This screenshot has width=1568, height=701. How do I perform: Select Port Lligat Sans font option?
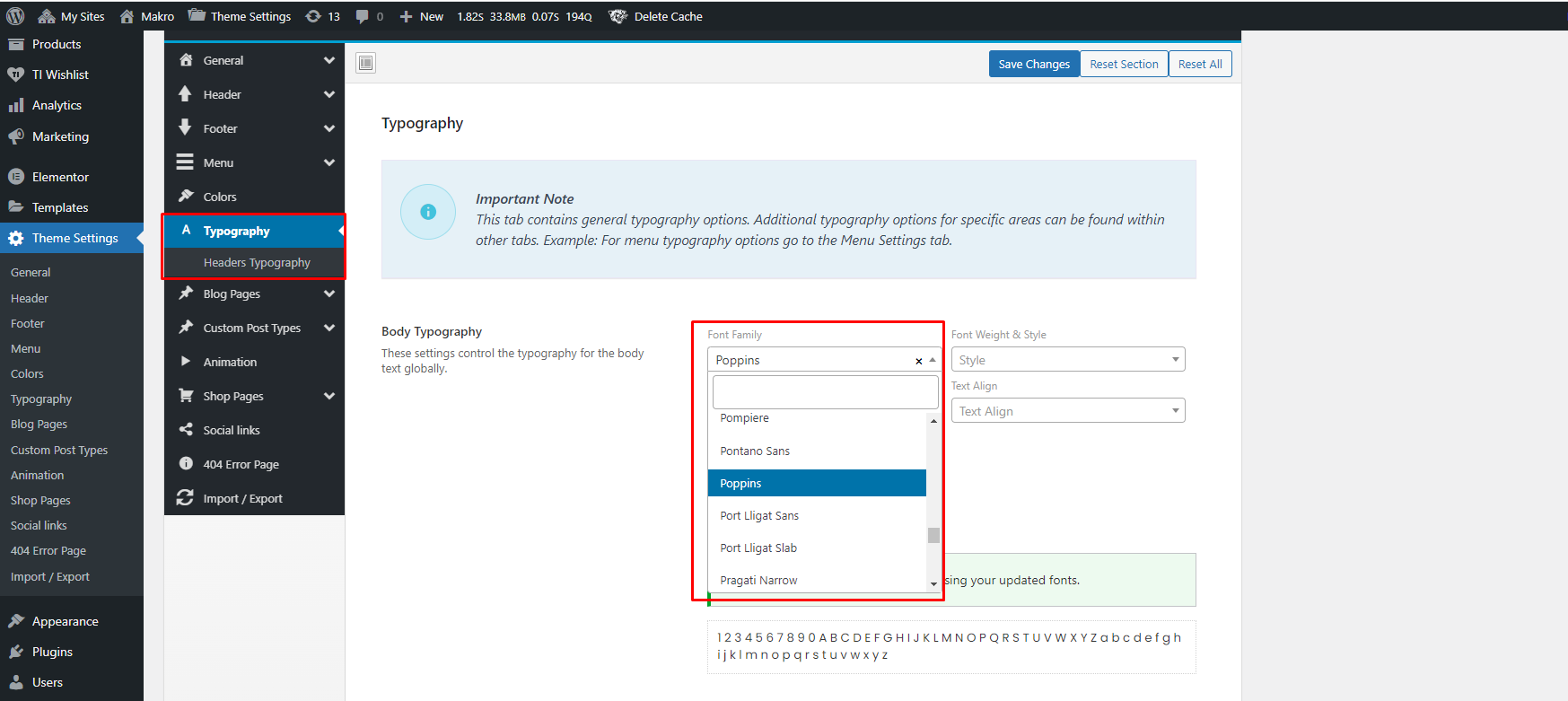coord(817,515)
